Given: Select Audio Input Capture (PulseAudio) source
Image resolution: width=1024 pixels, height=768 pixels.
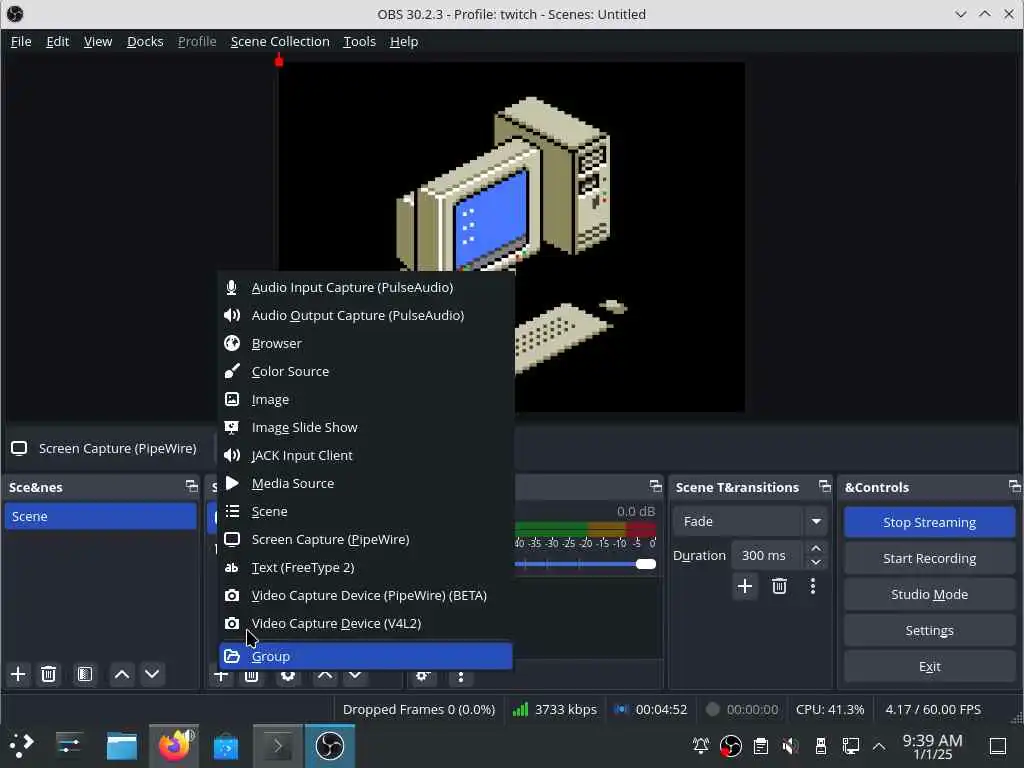Looking at the screenshot, I should click(x=366, y=287).
